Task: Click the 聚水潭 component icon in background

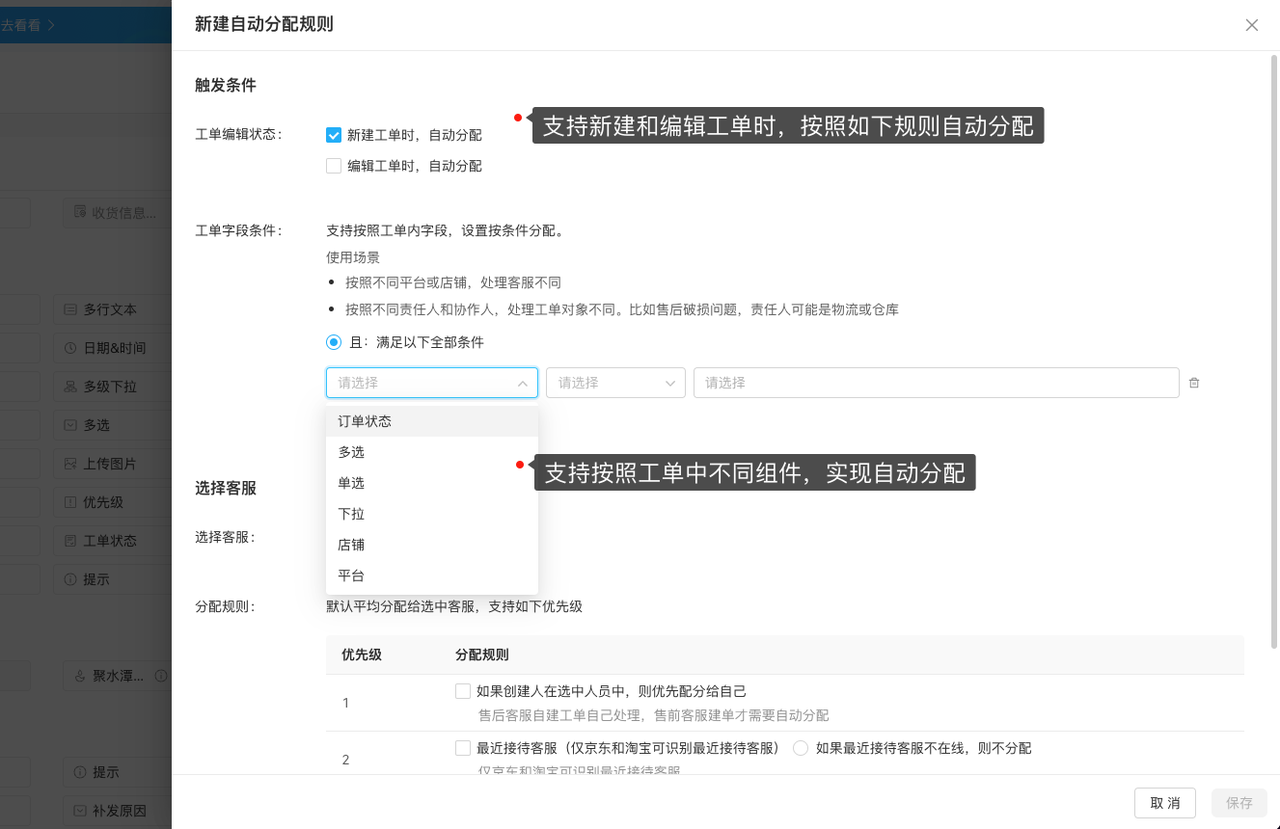Action: [x=80, y=676]
